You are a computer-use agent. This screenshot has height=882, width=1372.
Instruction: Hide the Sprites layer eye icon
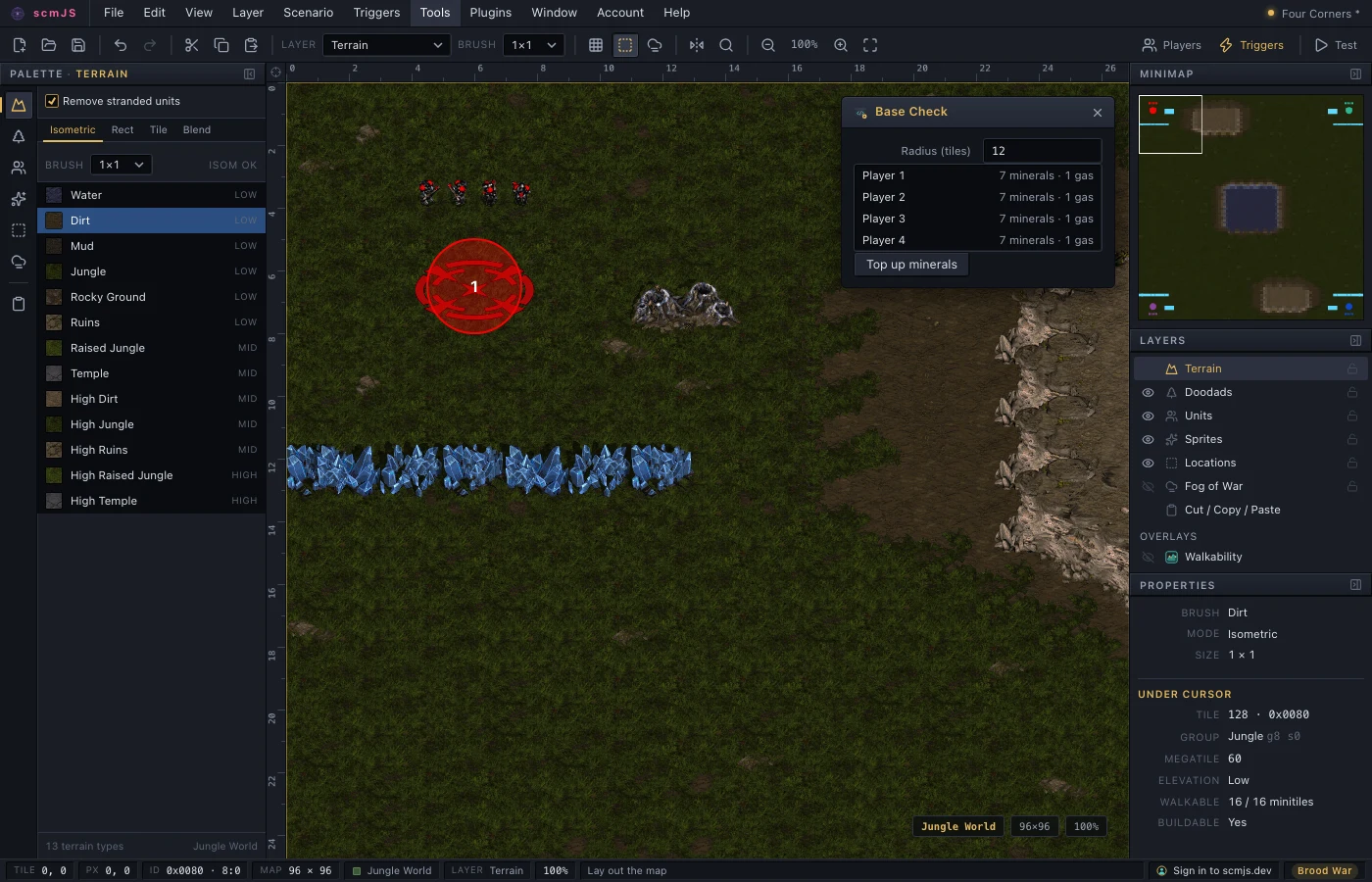(x=1148, y=439)
